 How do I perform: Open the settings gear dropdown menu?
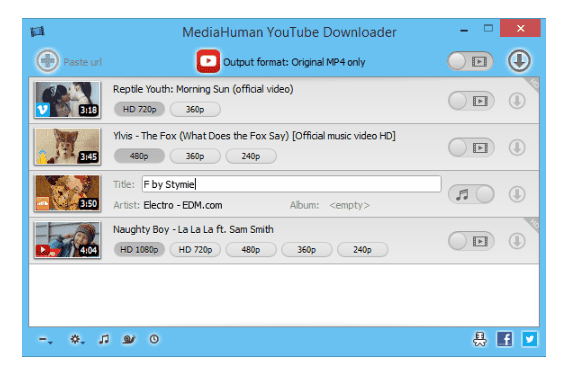(x=77, y=339)
